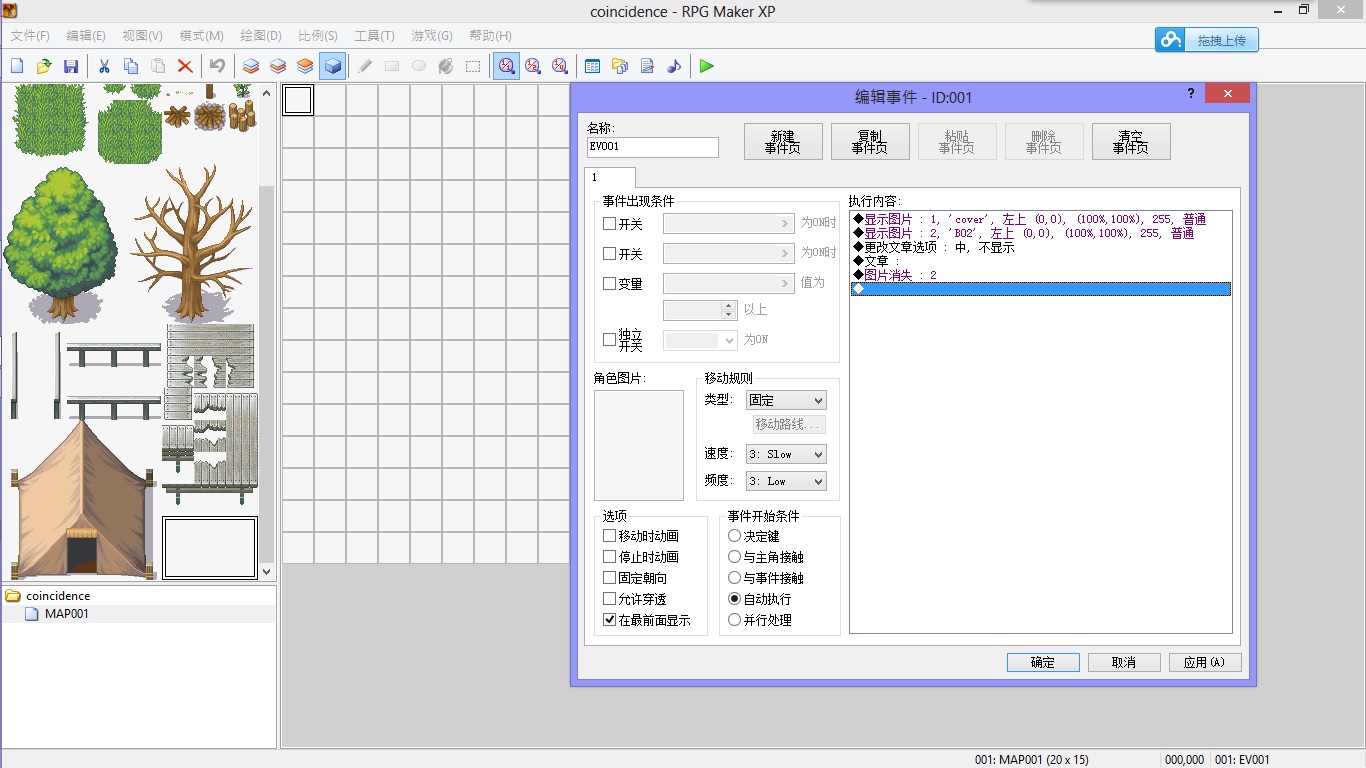Click the 新建事件页 button
This screenshot has width=1366, height=768.
(x=783, y=142)
